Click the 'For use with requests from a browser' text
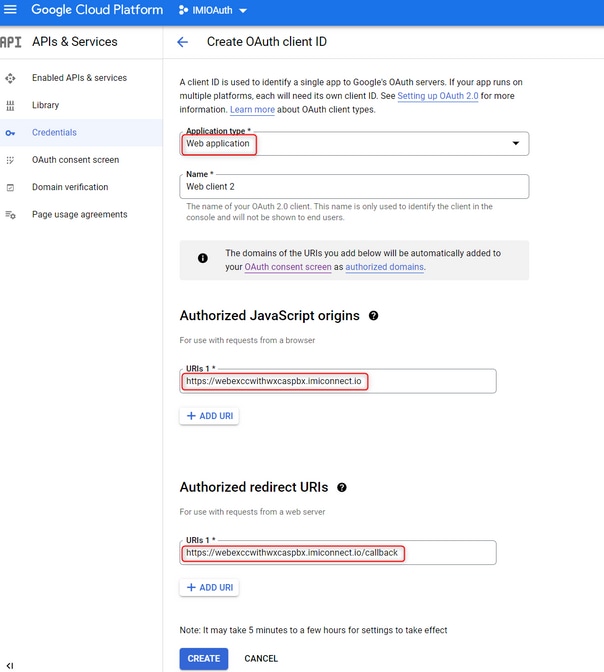 [247, 340]
